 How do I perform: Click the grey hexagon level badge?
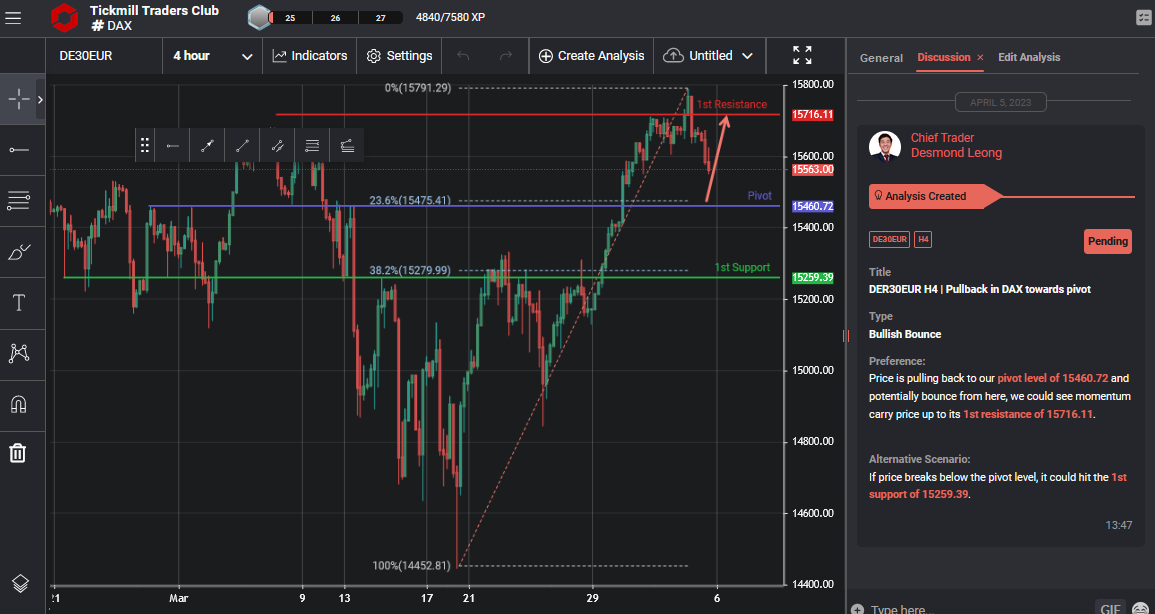[x=259, y=18]
